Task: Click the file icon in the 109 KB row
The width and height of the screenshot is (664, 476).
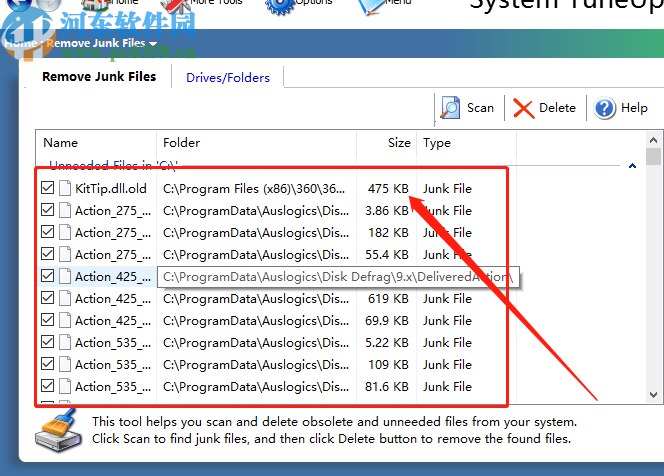Action: (x=65, y=364)
